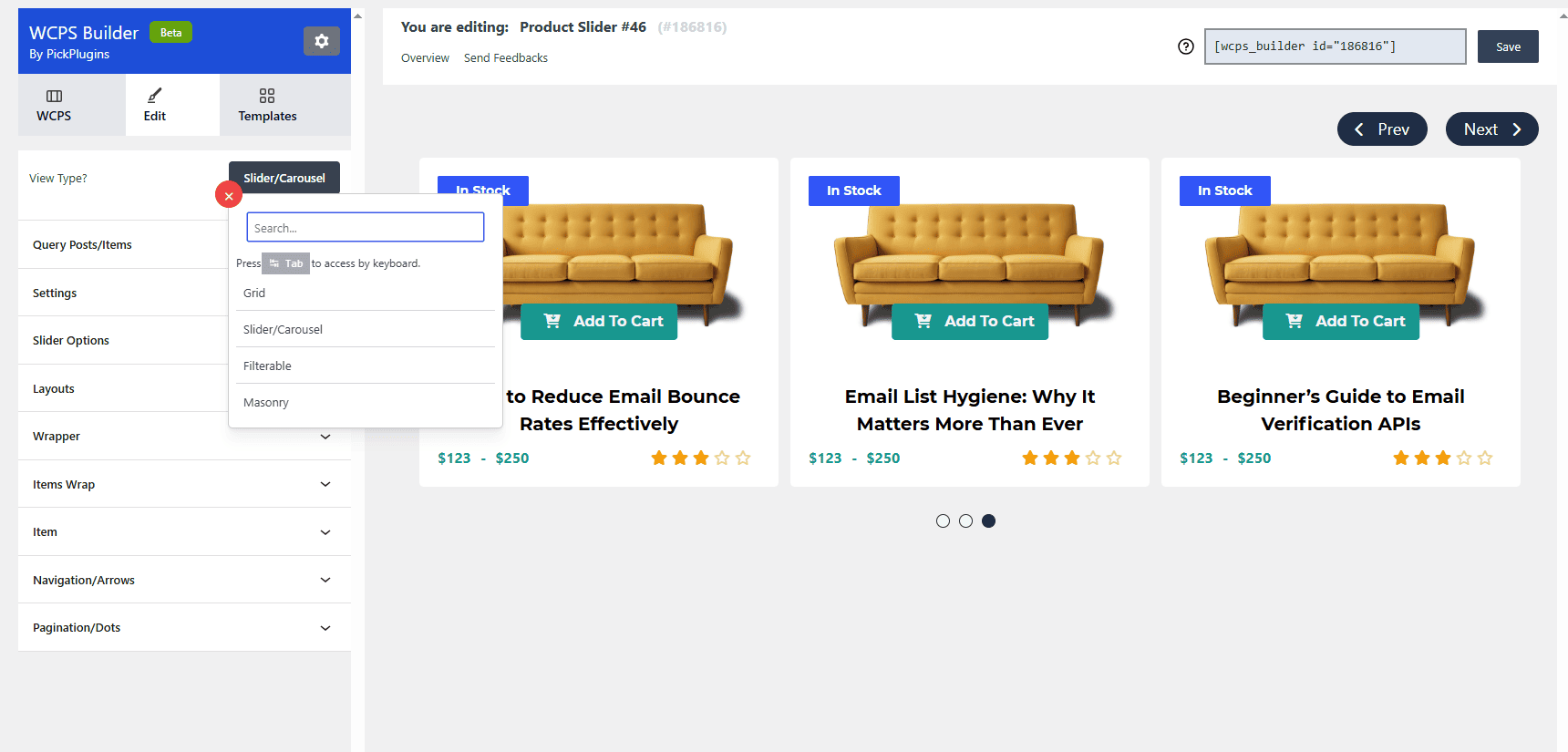
Task: Click the Add To Cart cart icon
Action: (922, 321)
